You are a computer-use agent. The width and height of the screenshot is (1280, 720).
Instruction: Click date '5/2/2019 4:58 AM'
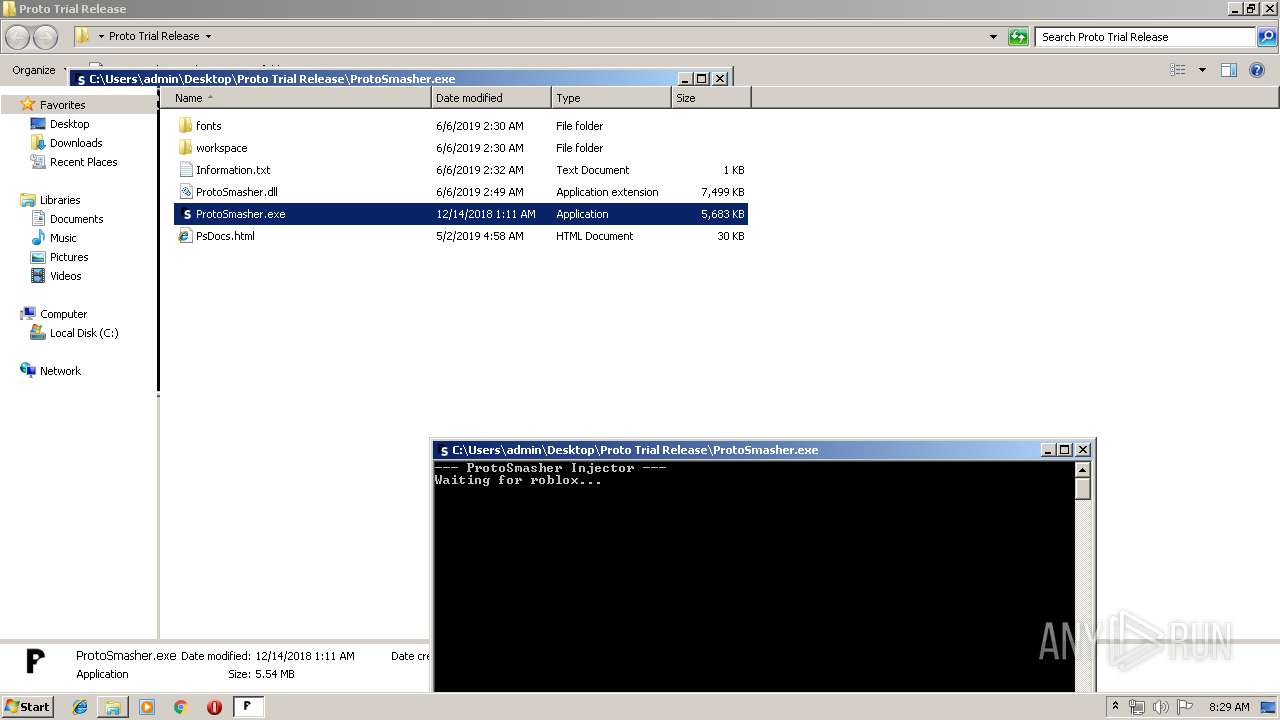(x=480, y=236)
